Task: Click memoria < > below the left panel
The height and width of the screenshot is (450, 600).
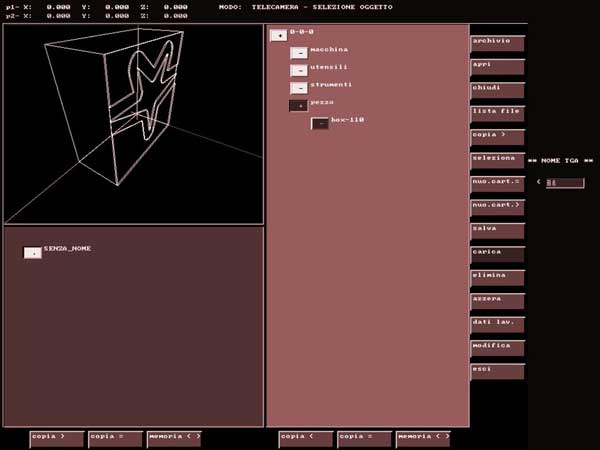Action: [174, 439]
